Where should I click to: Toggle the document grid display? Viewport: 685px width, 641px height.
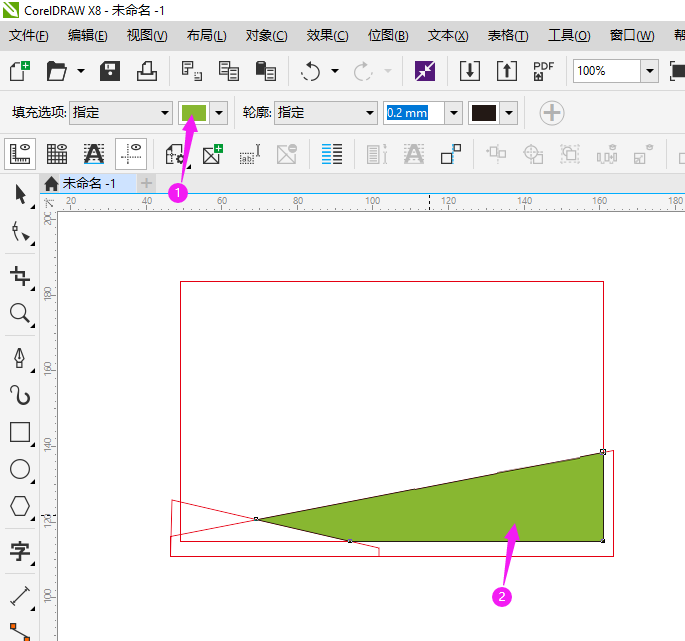pyautogui.click(x=57, y=154)
